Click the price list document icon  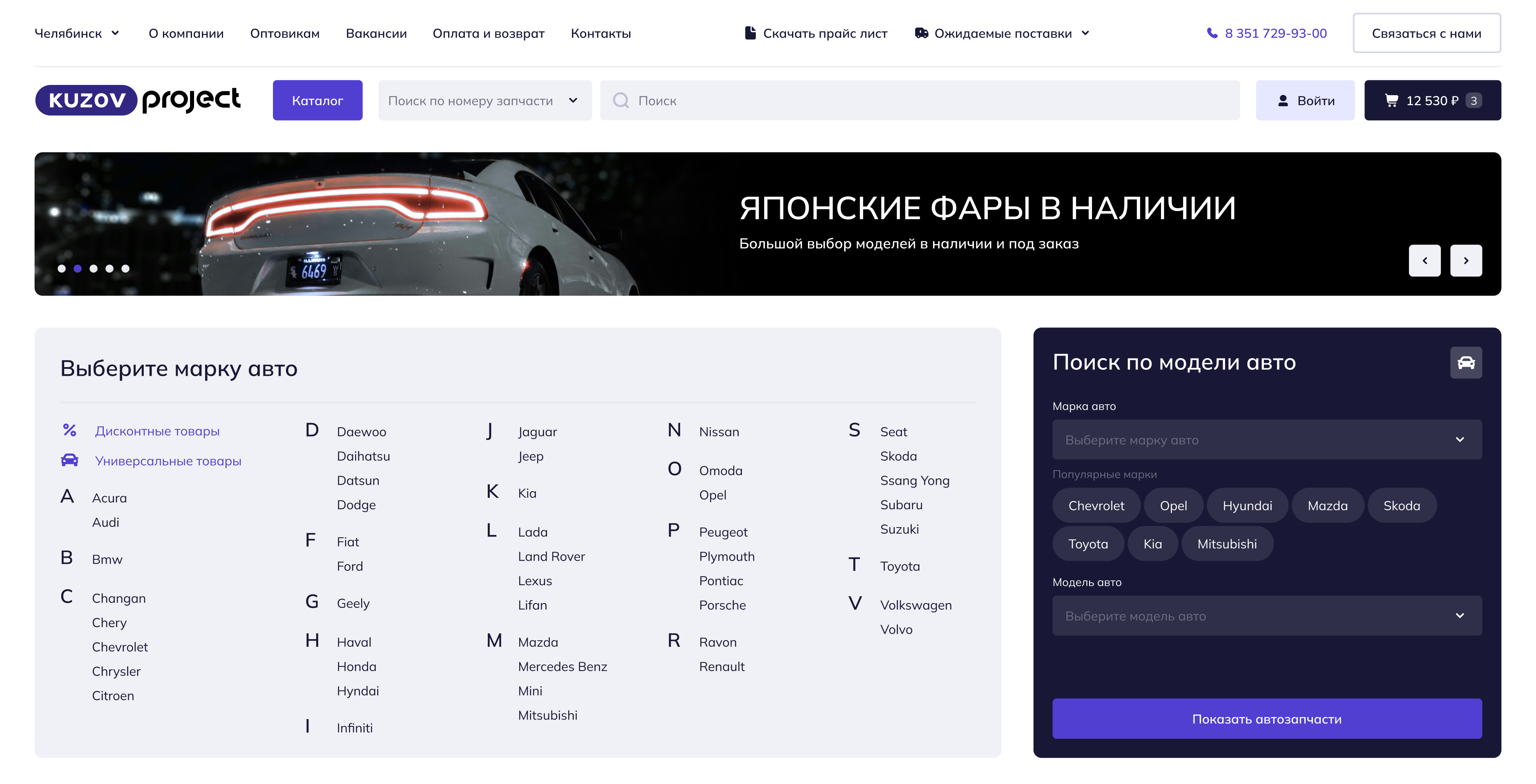(x=750, y=33)
